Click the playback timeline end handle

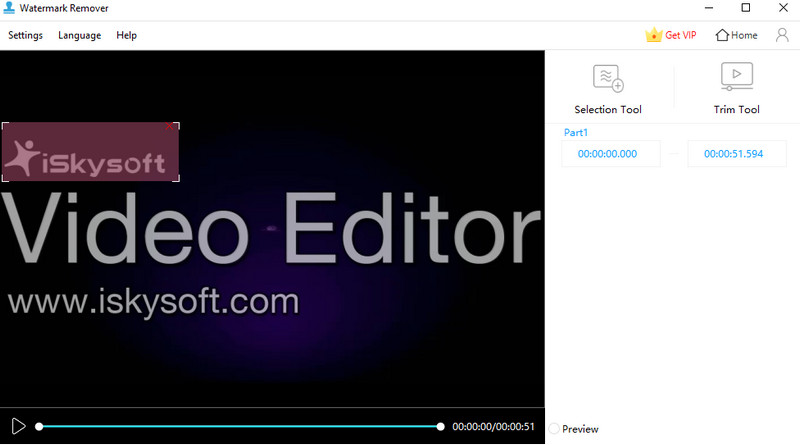click(x=440, y=427)
